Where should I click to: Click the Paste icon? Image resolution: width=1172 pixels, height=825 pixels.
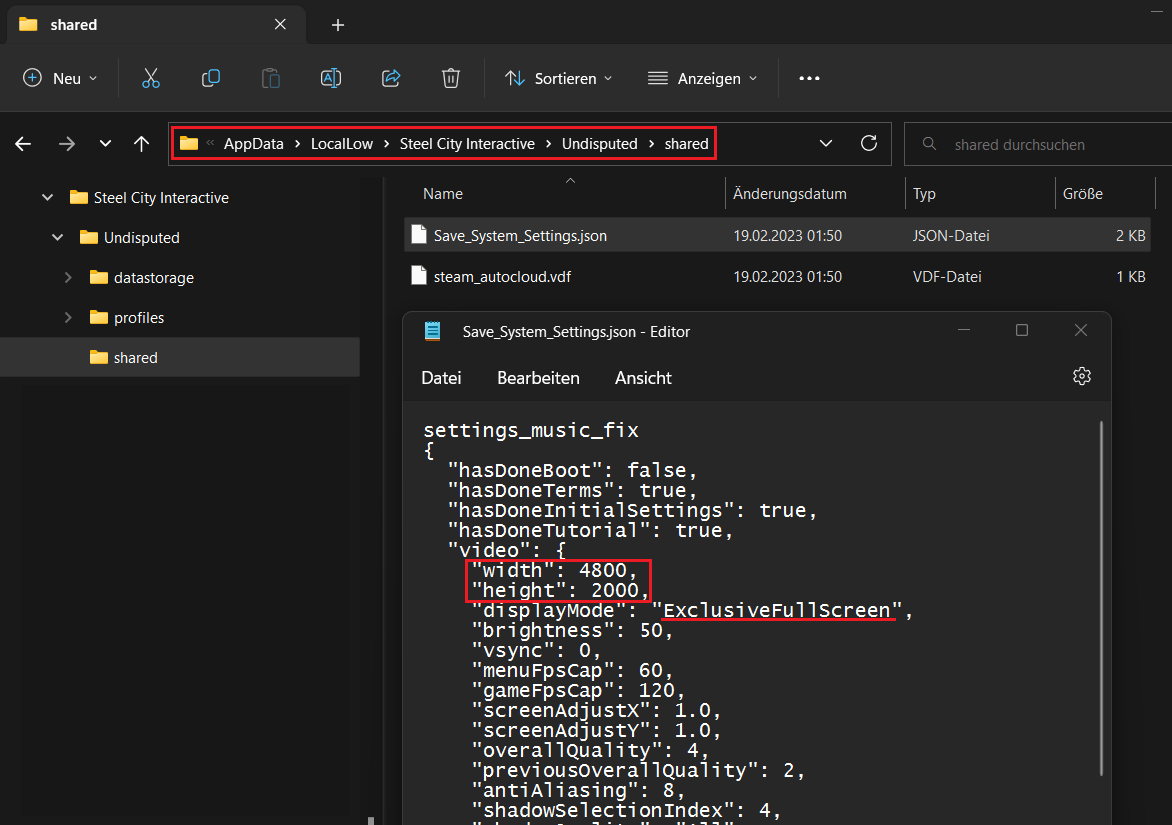coord(271,77)
